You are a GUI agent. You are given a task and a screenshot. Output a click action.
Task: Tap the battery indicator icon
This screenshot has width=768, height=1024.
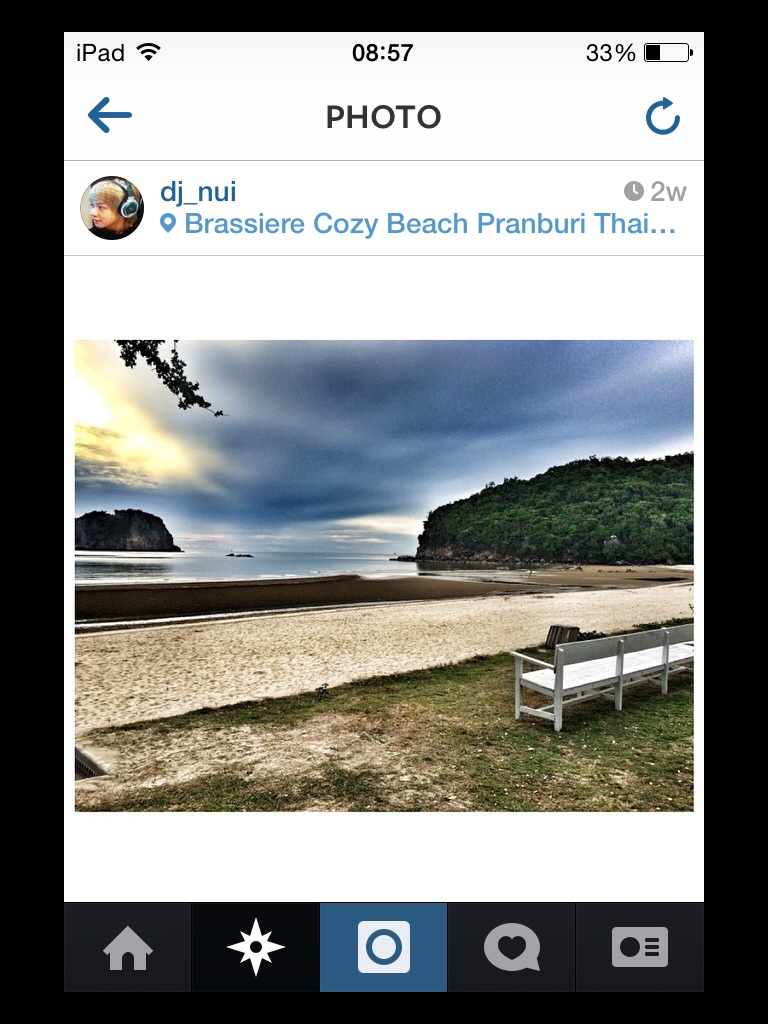[x=668, y=53]
